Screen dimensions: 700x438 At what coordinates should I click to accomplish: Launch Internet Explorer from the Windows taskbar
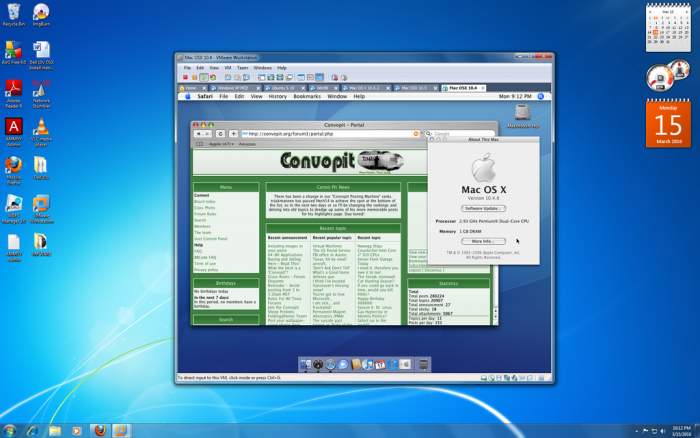click(x=32, y=431)
